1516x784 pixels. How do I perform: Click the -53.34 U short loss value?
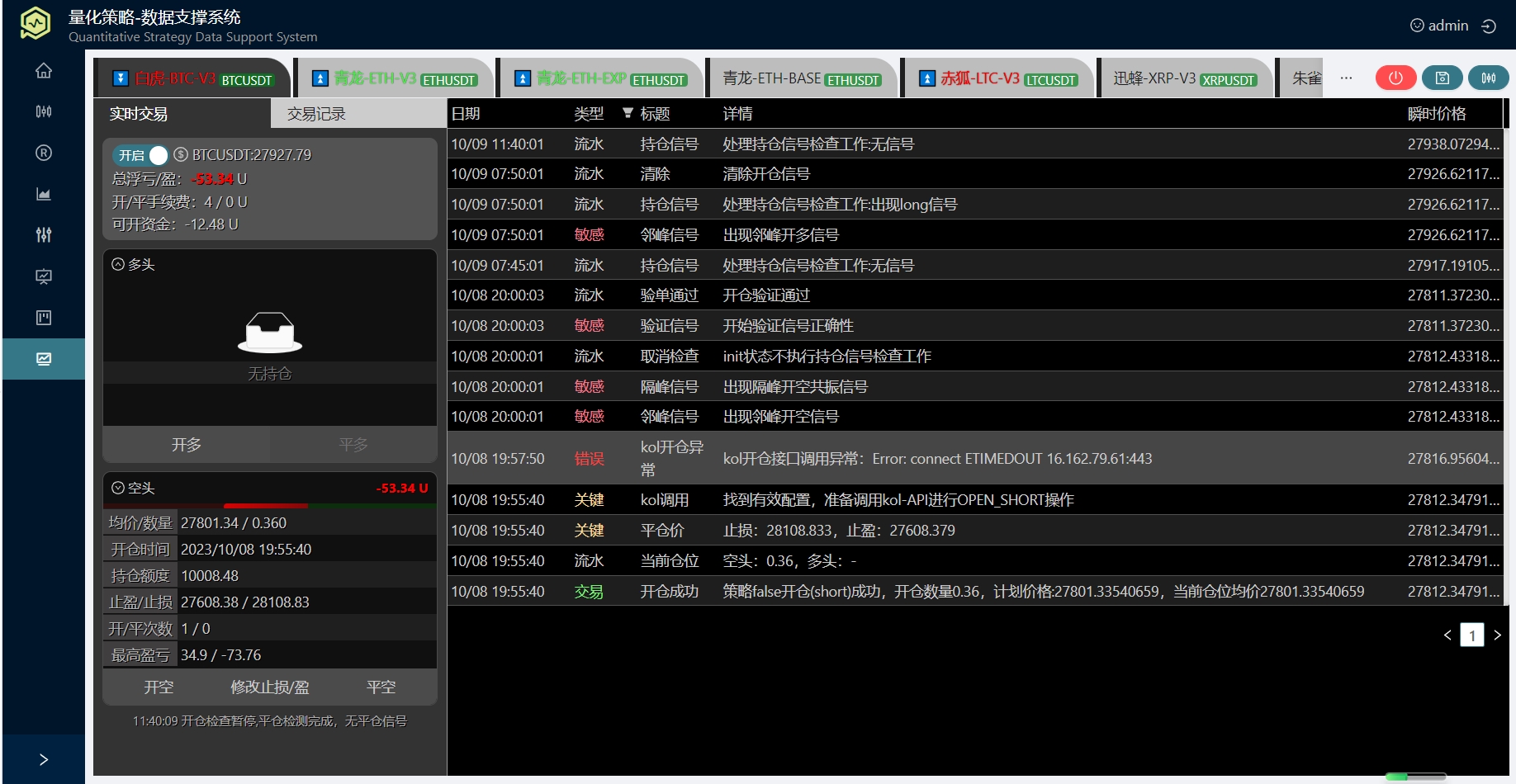pos(402,488)
